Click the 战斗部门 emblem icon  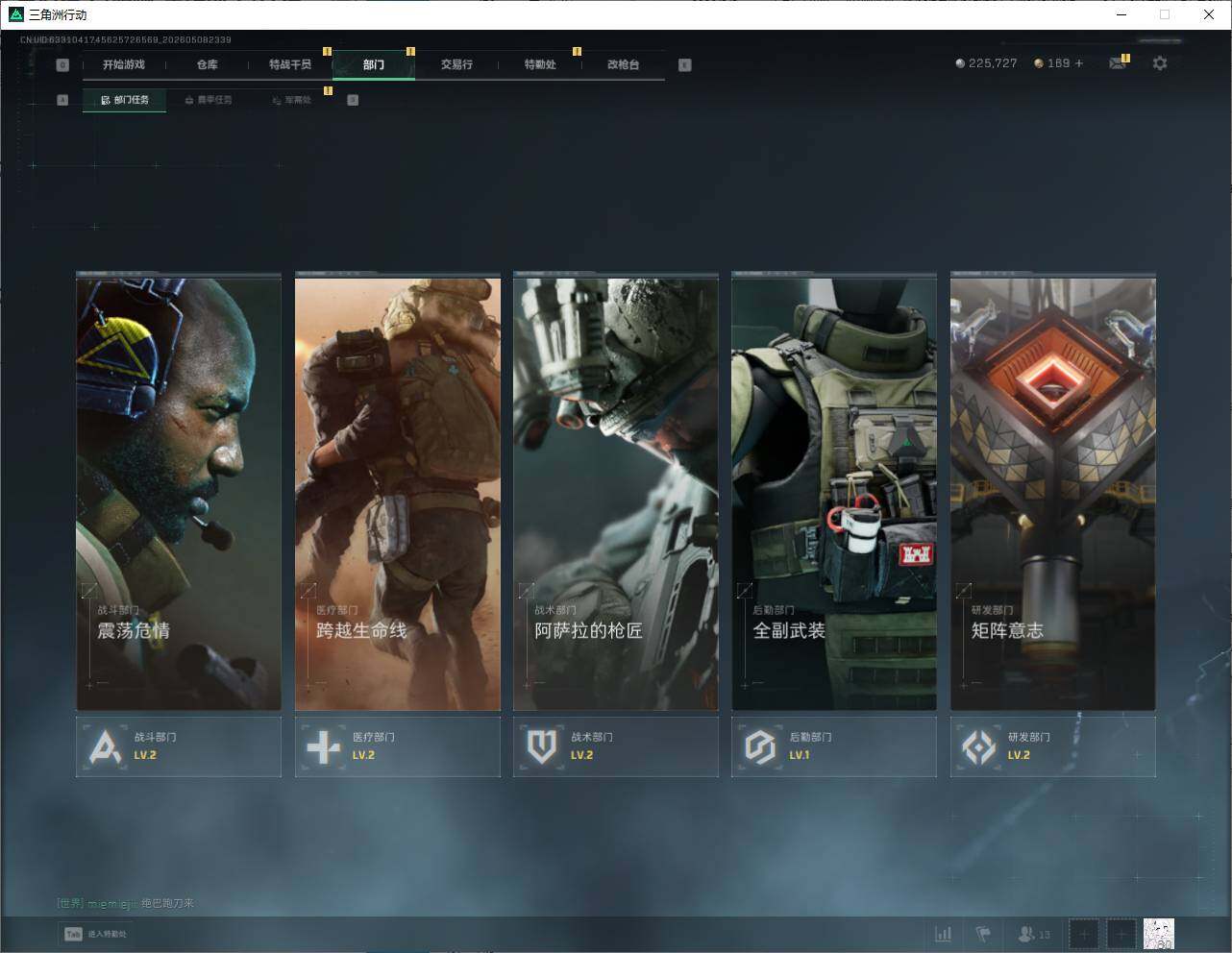[104, 746]
